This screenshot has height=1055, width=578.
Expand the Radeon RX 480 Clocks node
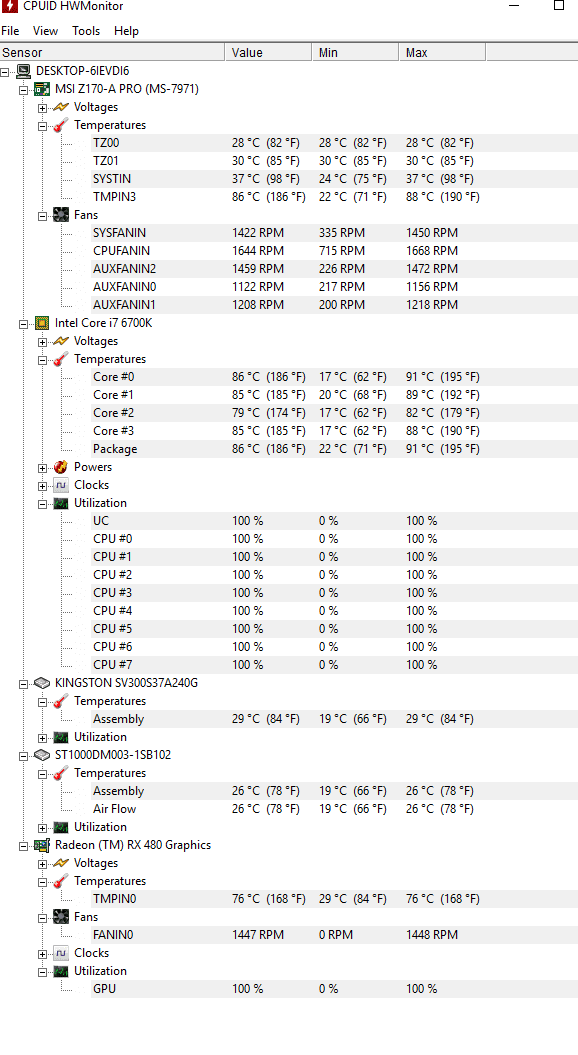42,953
